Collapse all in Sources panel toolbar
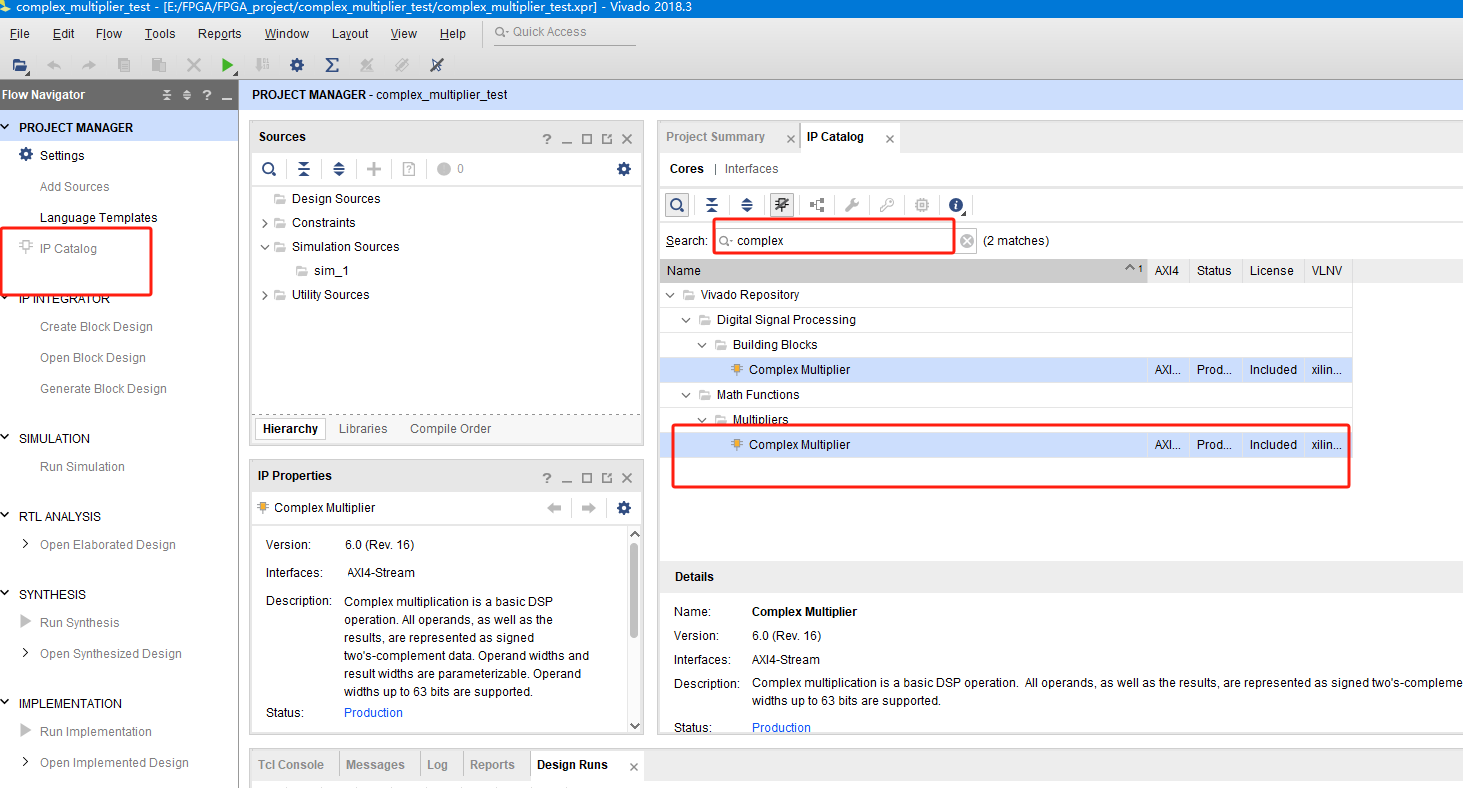Screen dimensions: 1463x788 coord(304,169)
